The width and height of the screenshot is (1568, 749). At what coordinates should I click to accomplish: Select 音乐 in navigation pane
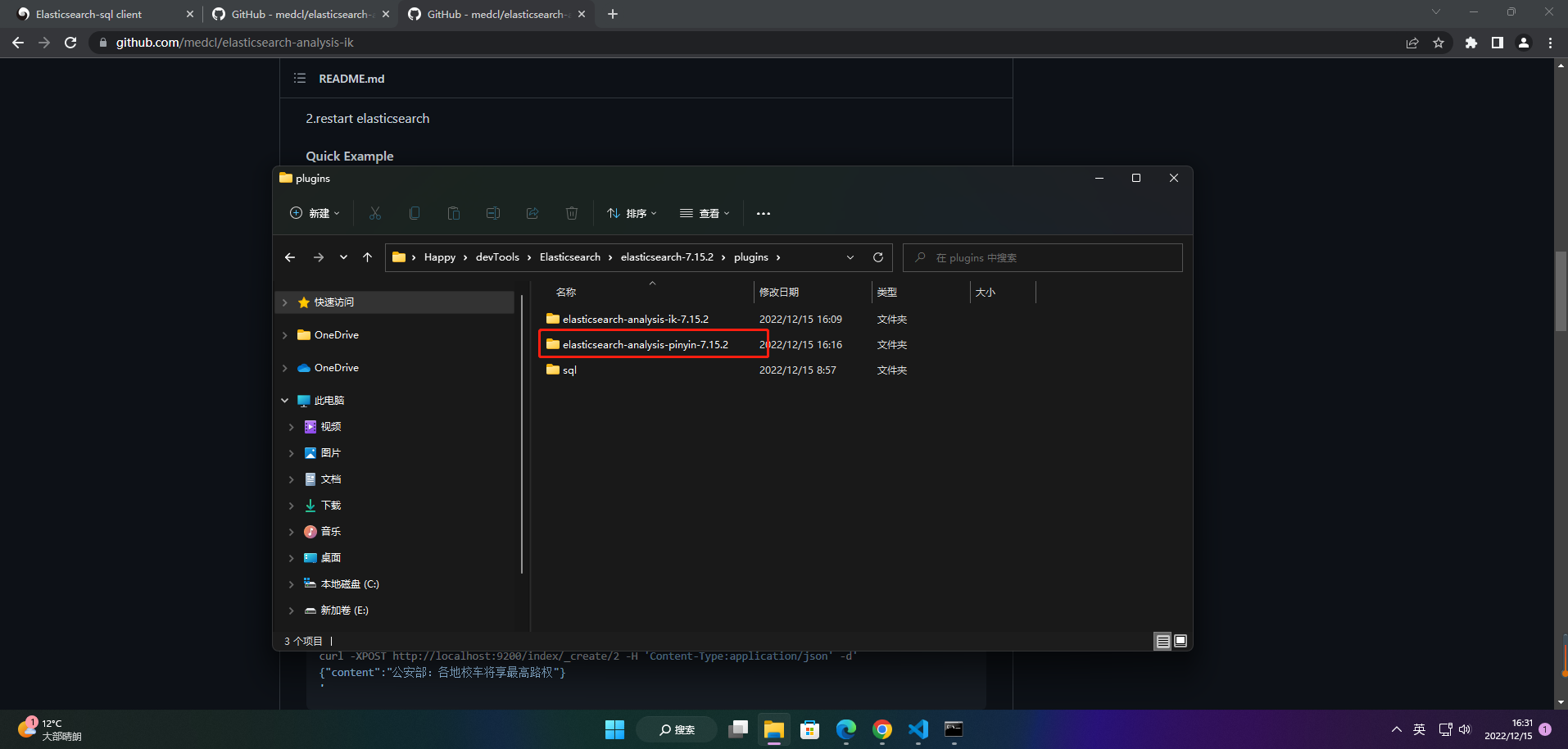(331, 532)
